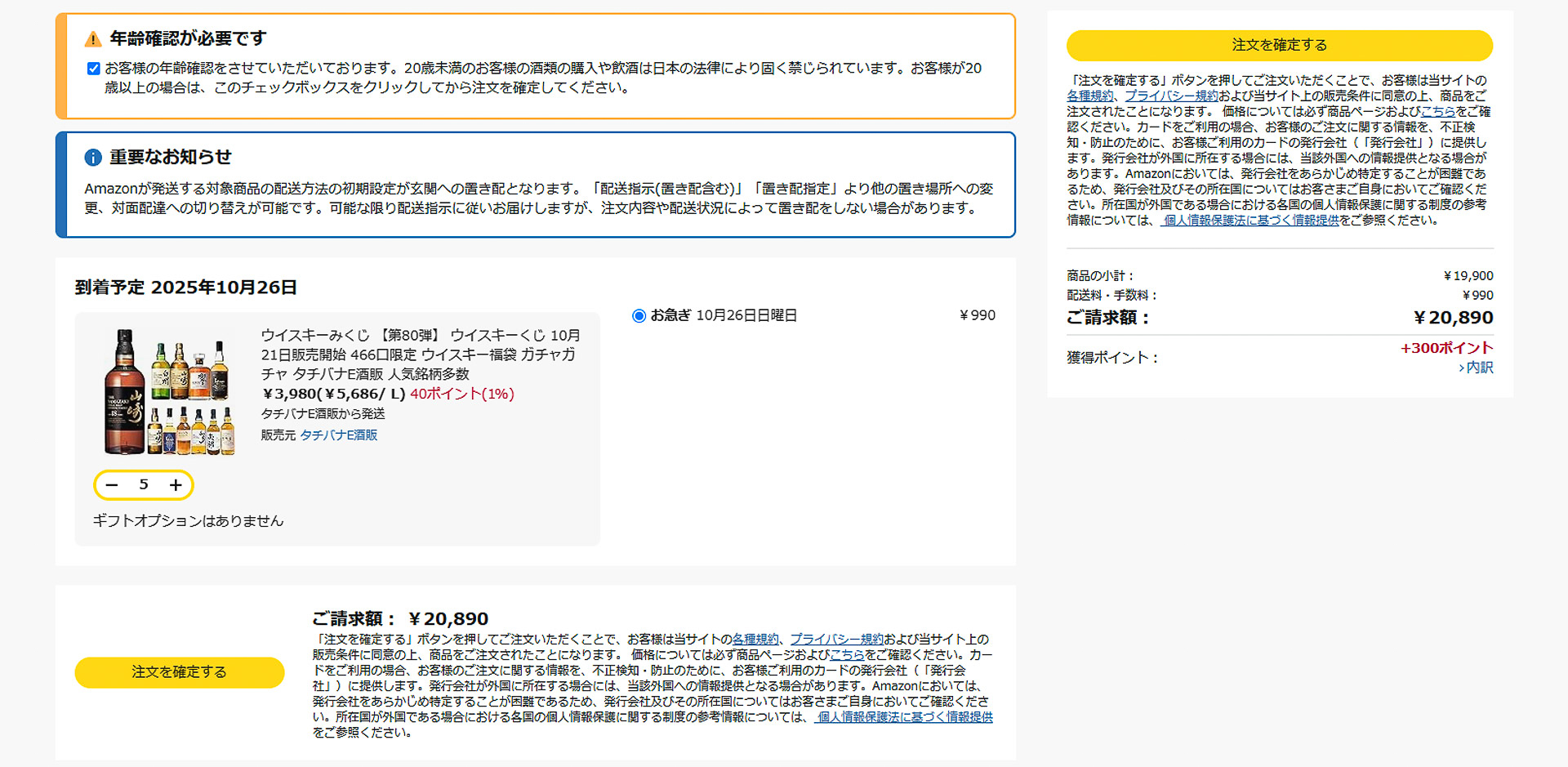Open the こちら link in the bottom text

[849, 654]
